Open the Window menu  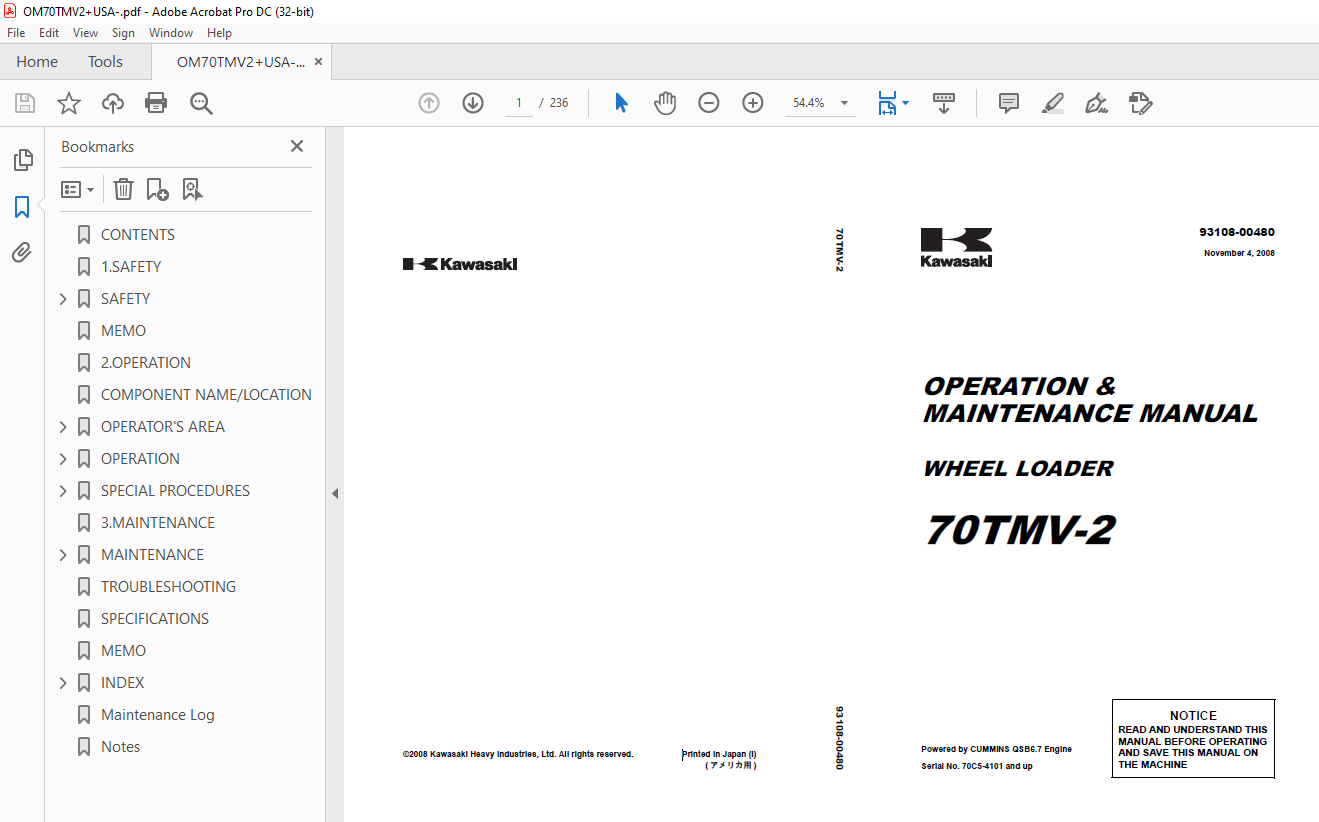(171, 33)
